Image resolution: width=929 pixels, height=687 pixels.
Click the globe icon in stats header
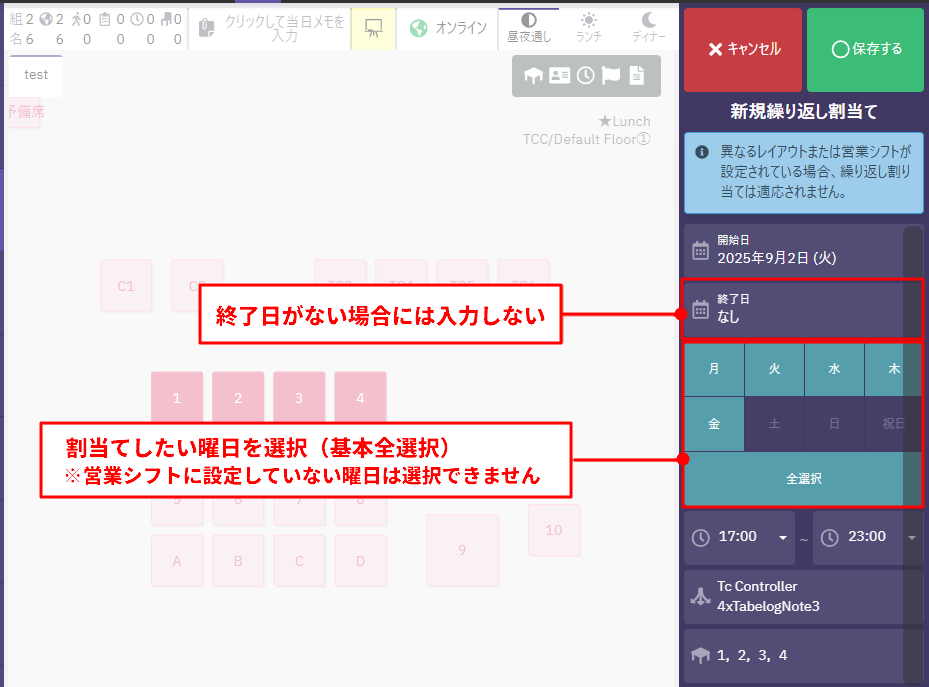click(x=46, y=20)
